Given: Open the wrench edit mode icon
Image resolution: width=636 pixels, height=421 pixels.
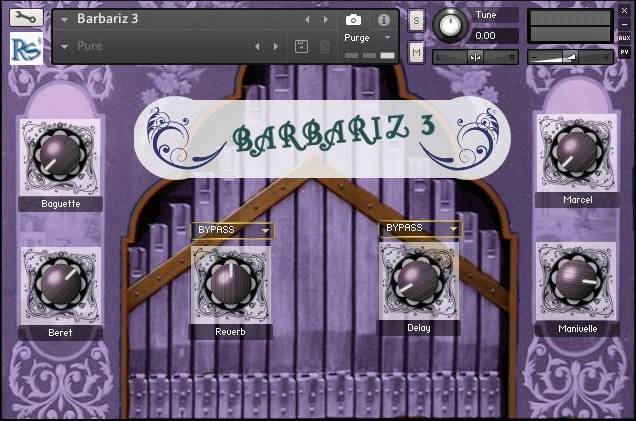Looking at the screenshot, I should (x=25, y=16).
